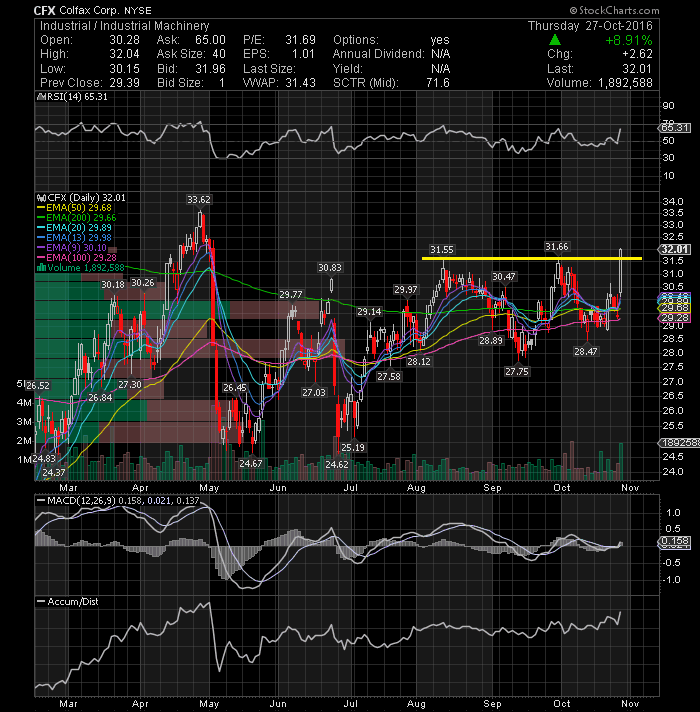Click the 28.12 August low label
The height and width of the screenshot is (712, 700).
(x=419, y=361)
